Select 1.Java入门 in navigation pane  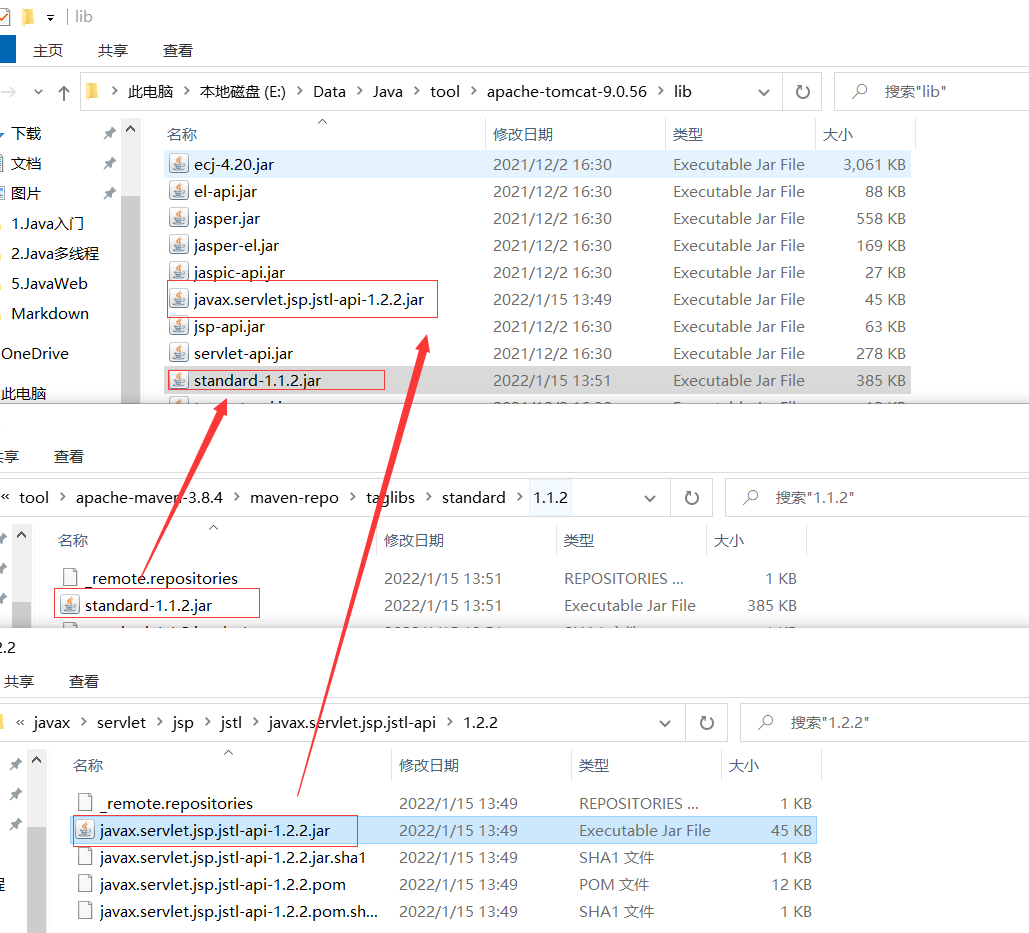(47, 224)
